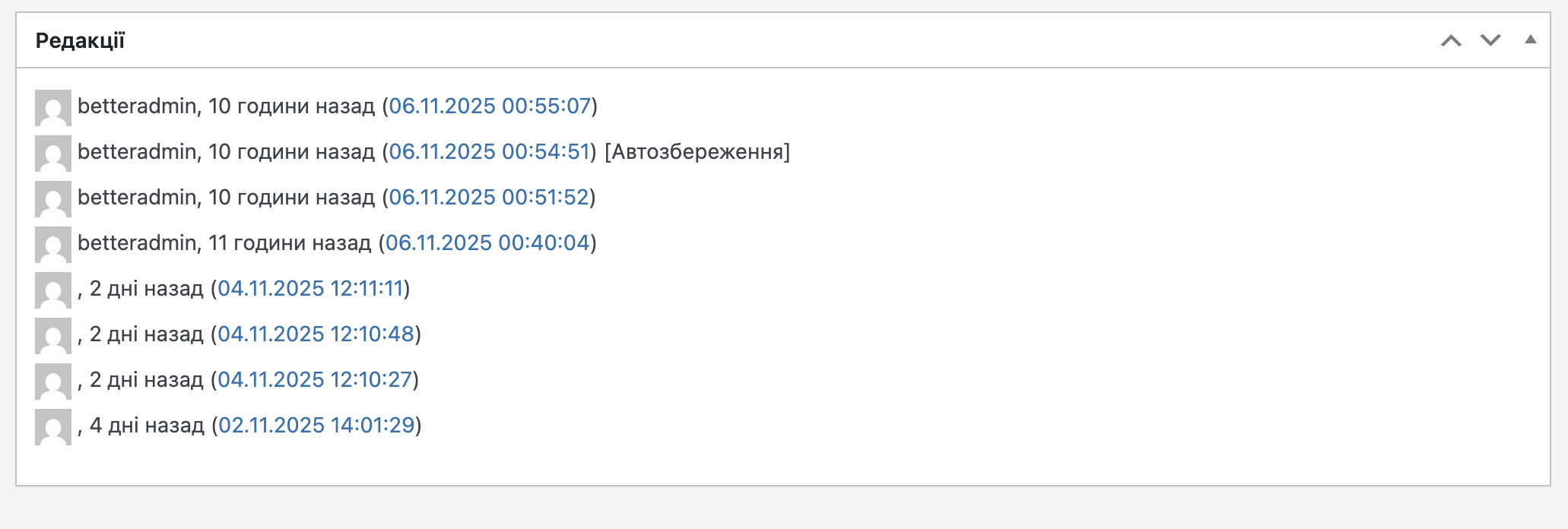Image resolution: width=1568 pixels, height=529 pixels.
Task: Open autosave revision 06.11.2025 00:54:51
Action: (490, 152)
